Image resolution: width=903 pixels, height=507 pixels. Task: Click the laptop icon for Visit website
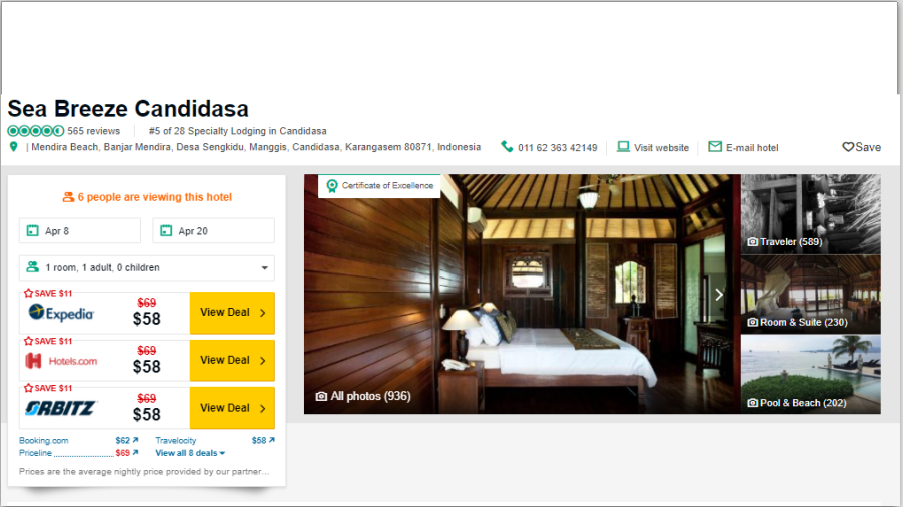(623, 146)
